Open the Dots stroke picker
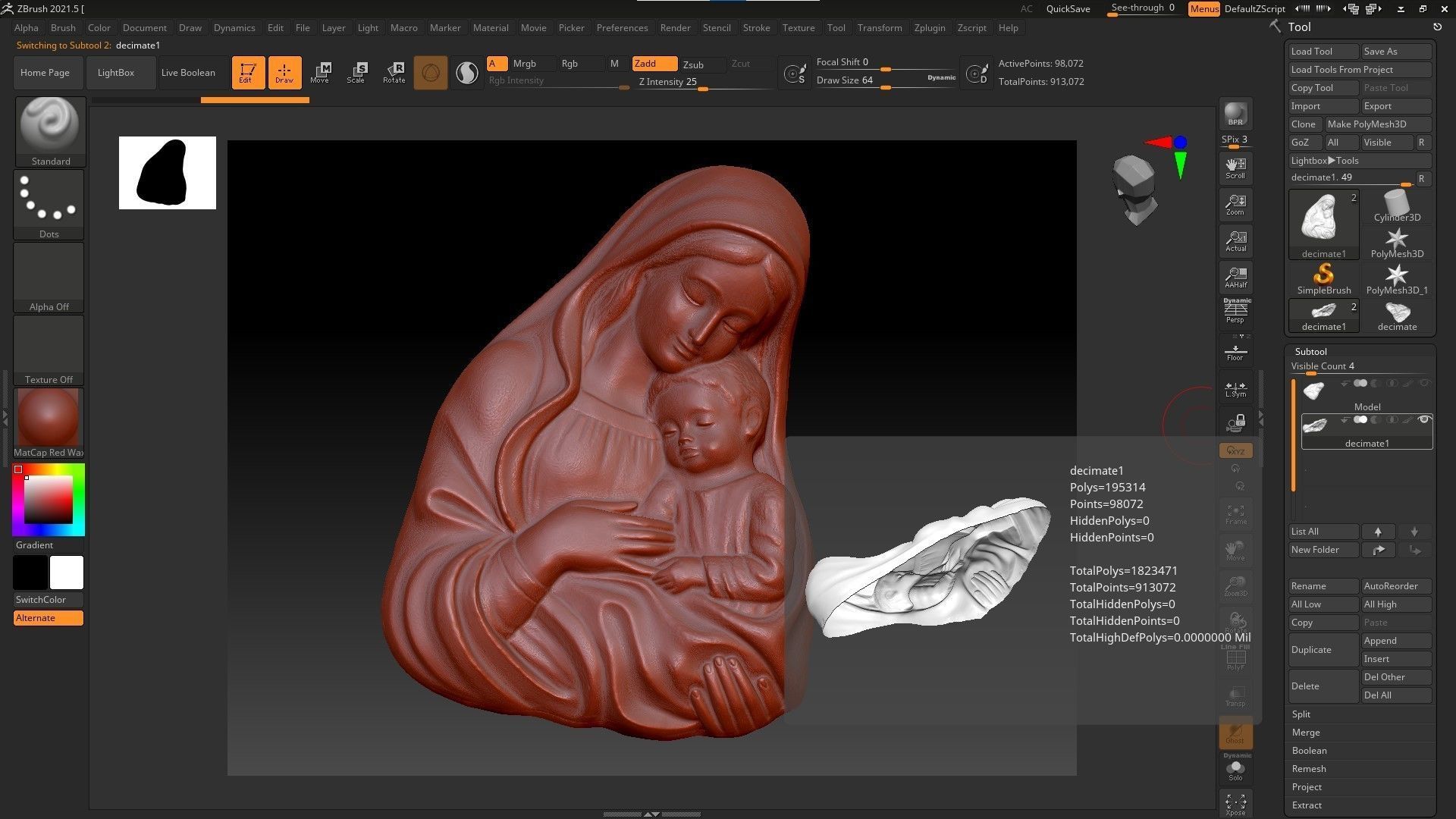 [49, 204]
